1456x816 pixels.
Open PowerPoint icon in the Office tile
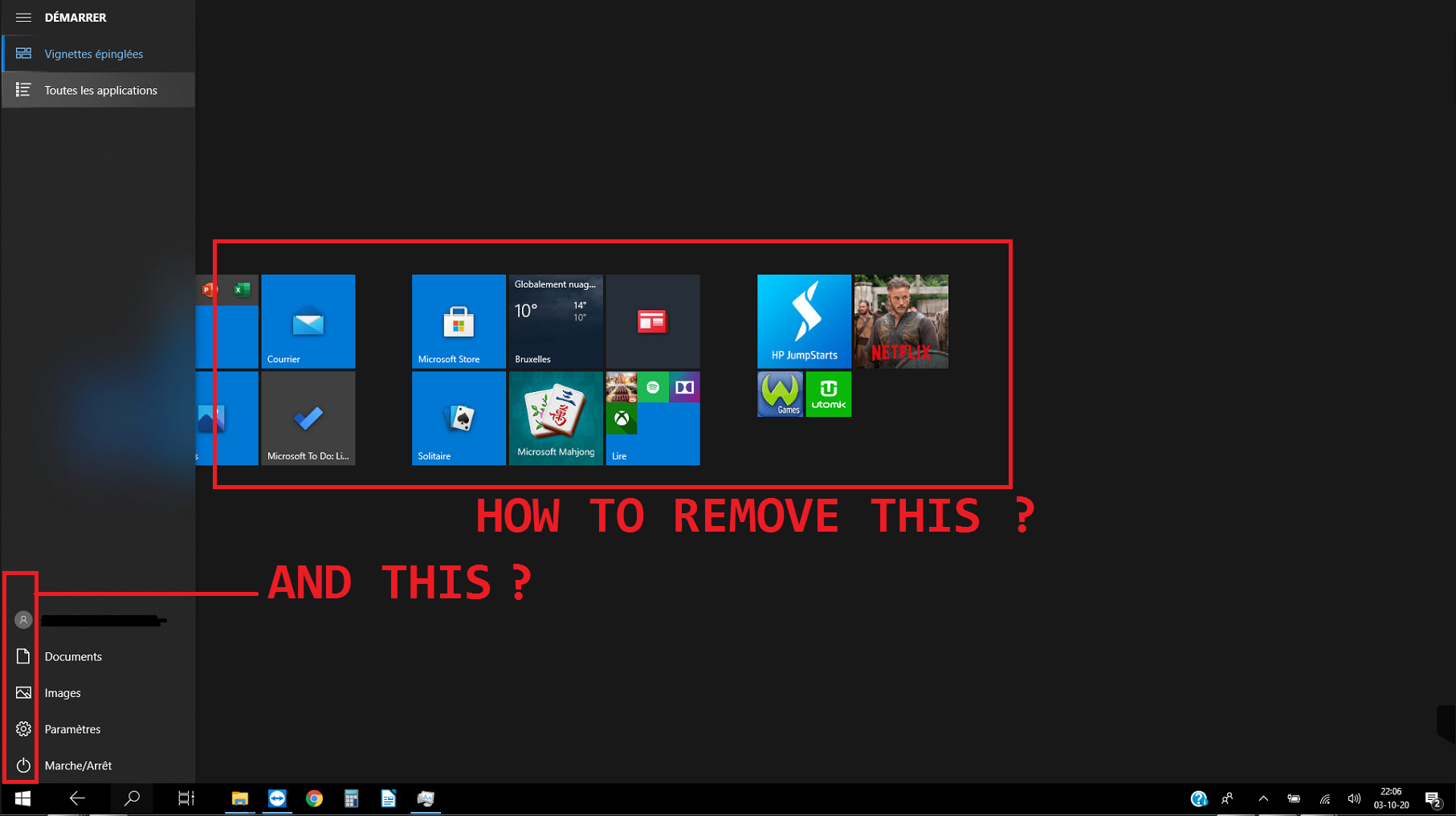click(210, 290)
